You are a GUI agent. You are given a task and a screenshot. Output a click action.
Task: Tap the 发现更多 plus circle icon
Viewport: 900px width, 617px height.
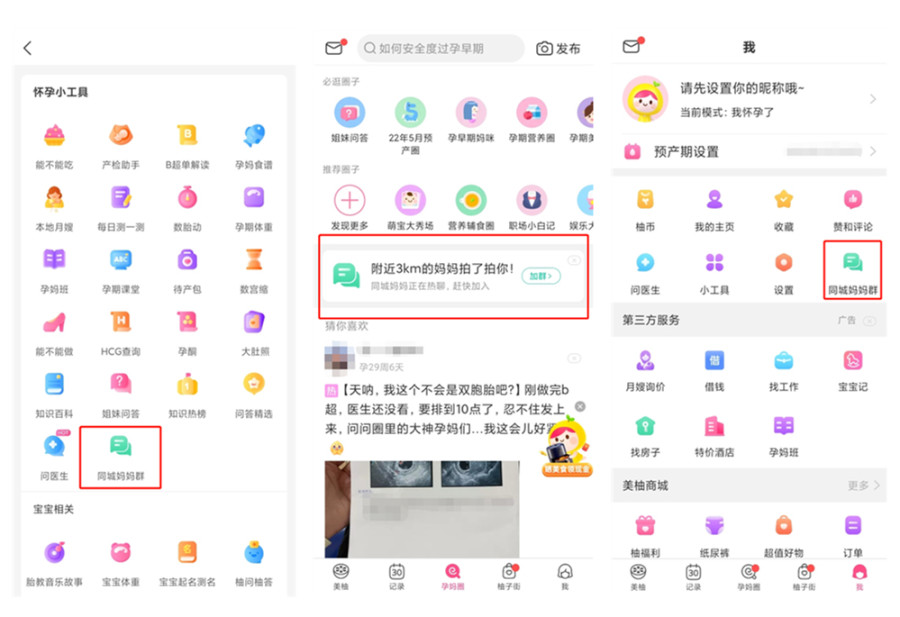(x=349, y=200)
